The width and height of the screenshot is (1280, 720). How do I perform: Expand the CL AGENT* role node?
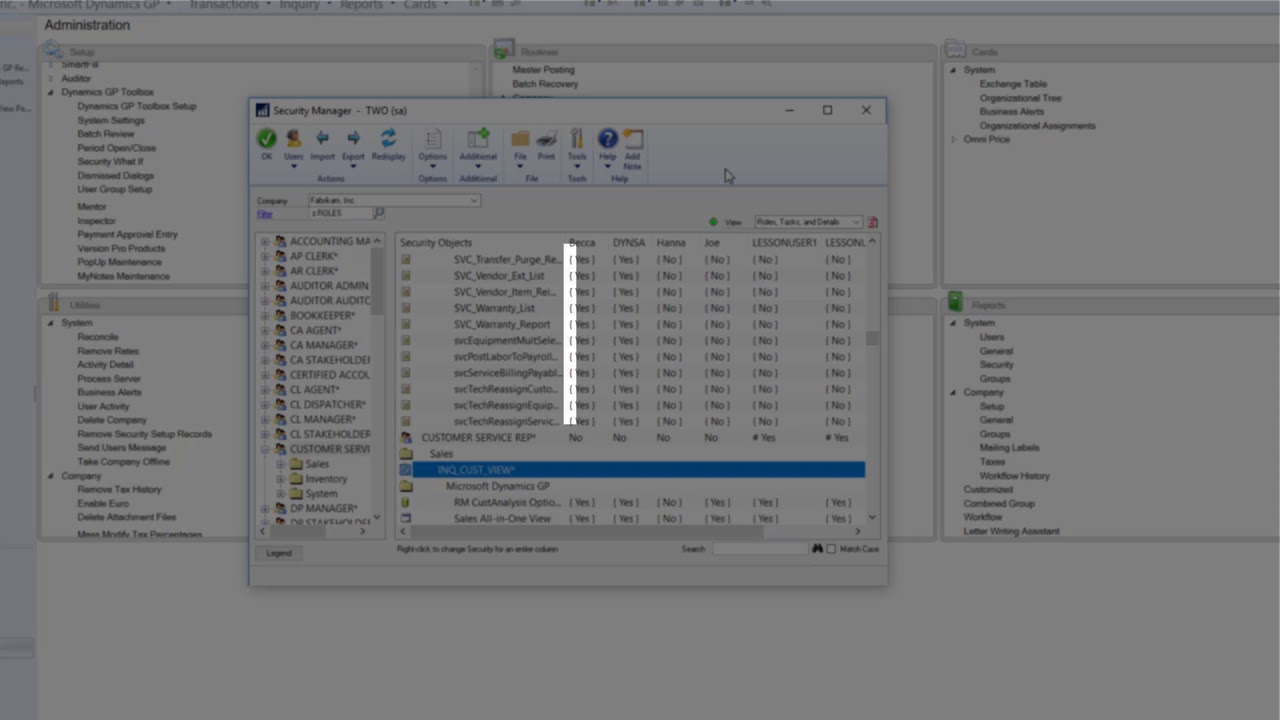265,389
